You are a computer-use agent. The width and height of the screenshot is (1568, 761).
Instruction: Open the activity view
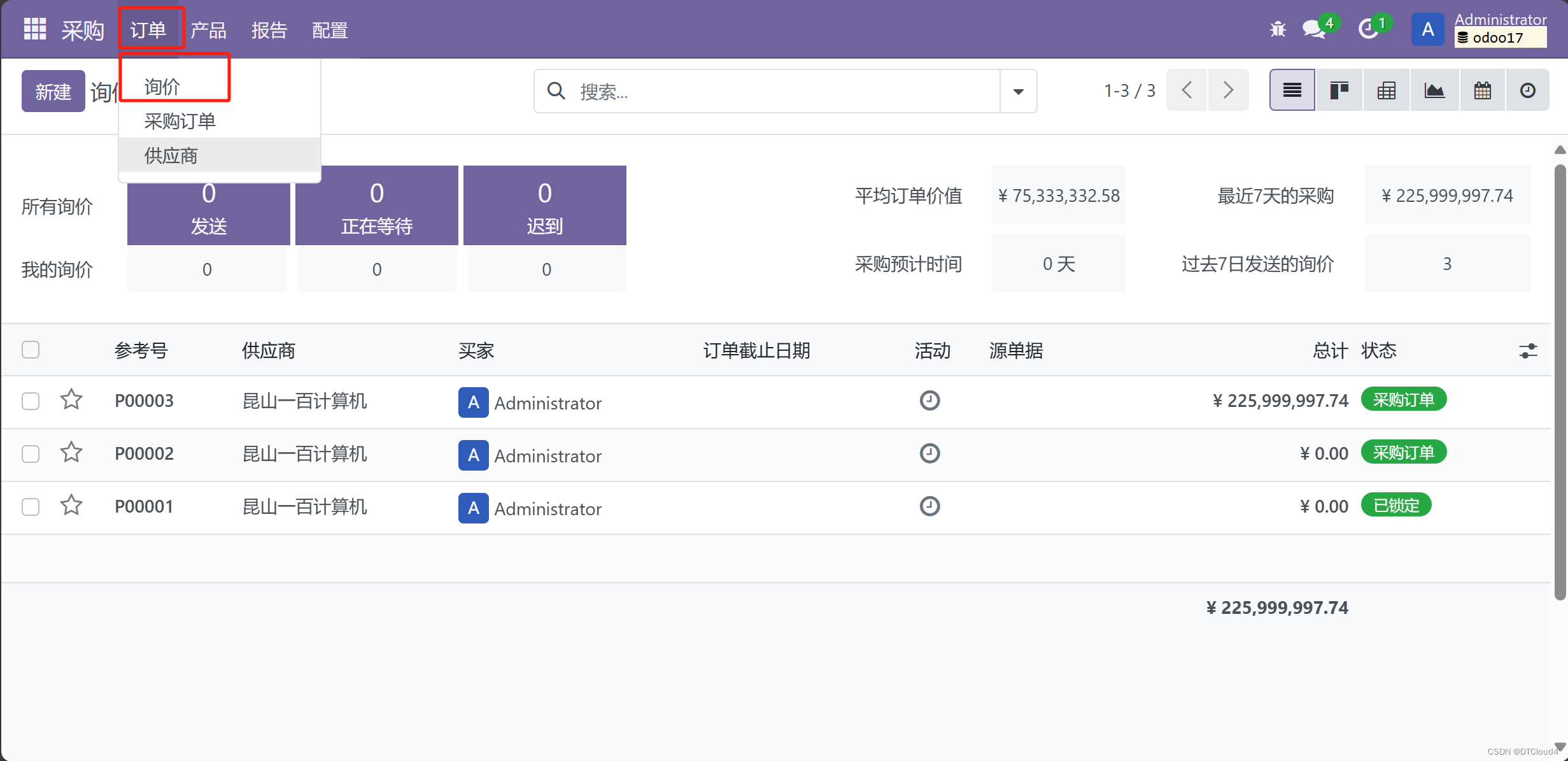tap(1528, 90)
